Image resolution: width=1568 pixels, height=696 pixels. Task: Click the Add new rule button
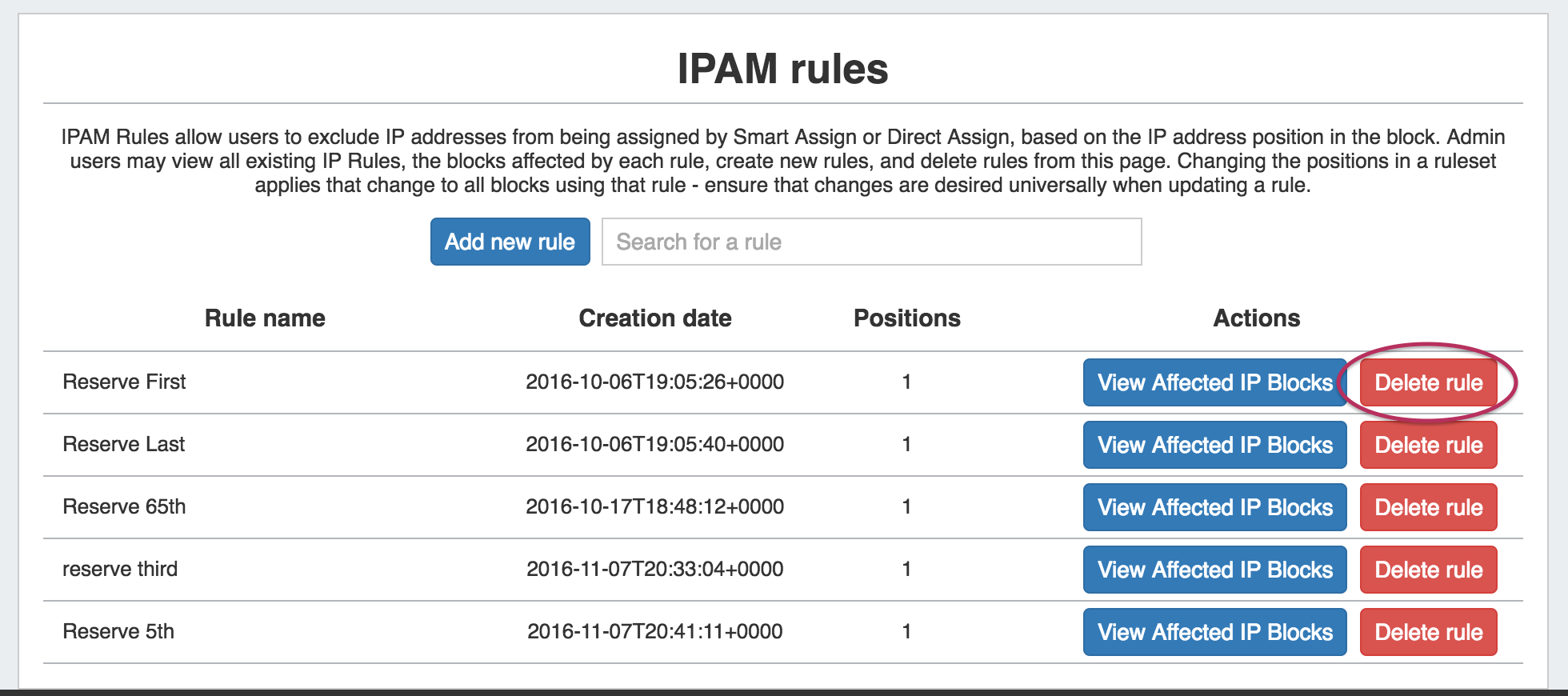pos(510,242)
